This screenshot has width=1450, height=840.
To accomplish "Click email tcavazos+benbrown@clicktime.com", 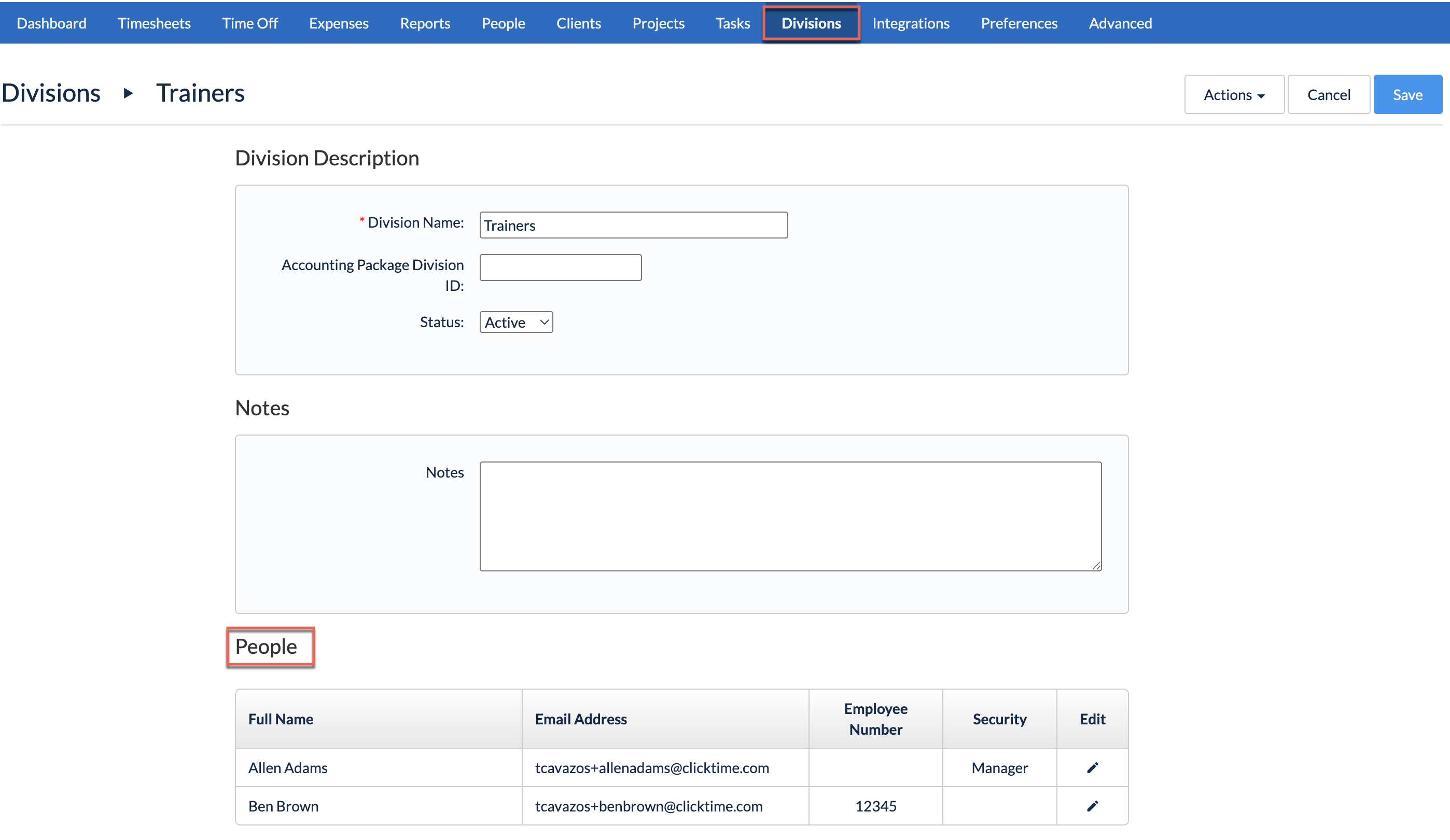I will tap(648, 806).
